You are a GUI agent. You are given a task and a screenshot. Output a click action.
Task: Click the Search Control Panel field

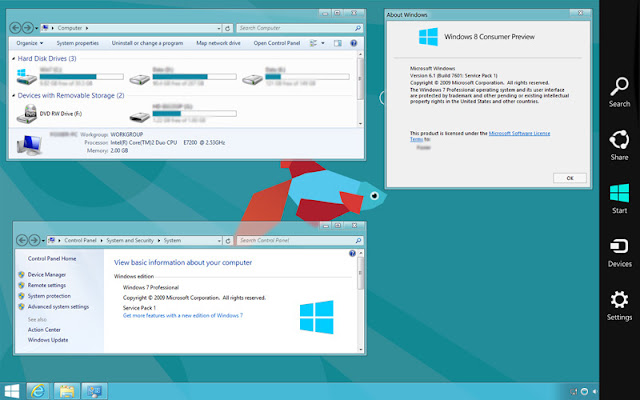click(300, 240)
